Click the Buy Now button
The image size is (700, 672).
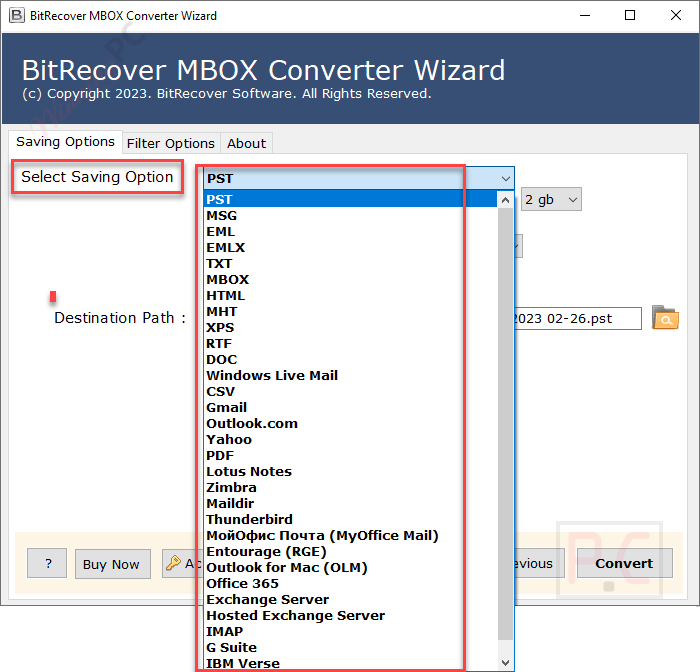[x=112, y=564]
